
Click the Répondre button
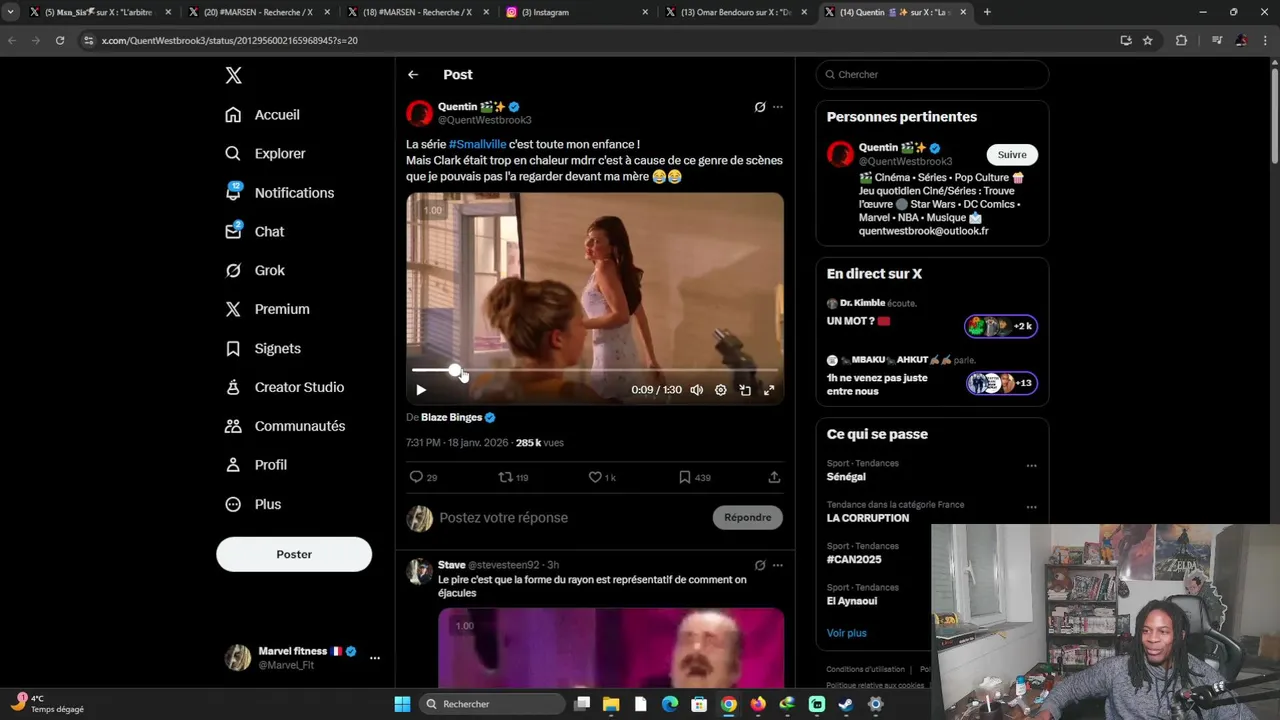tap(748, 517)
